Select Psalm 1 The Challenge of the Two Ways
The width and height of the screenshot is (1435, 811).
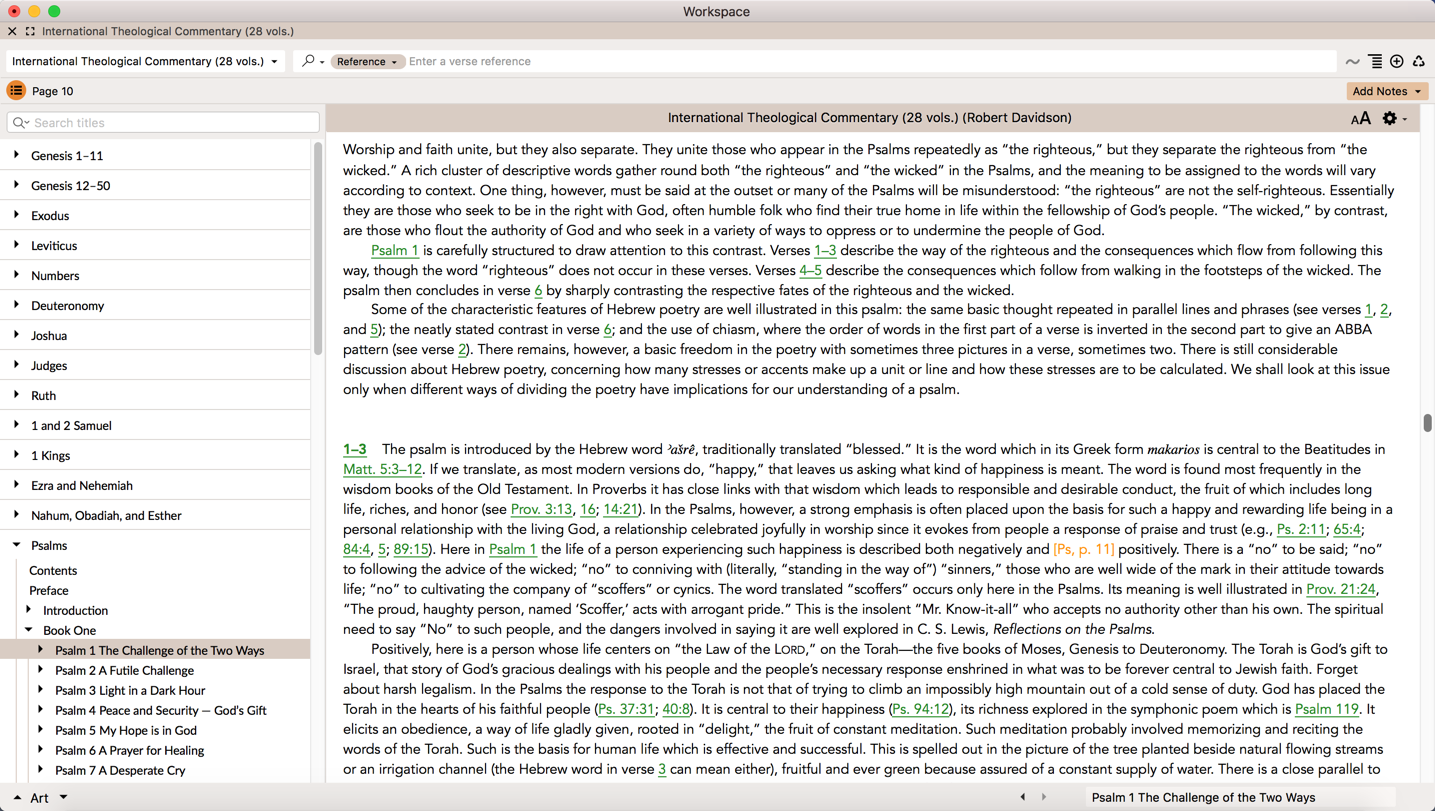[x=160, y=651]
